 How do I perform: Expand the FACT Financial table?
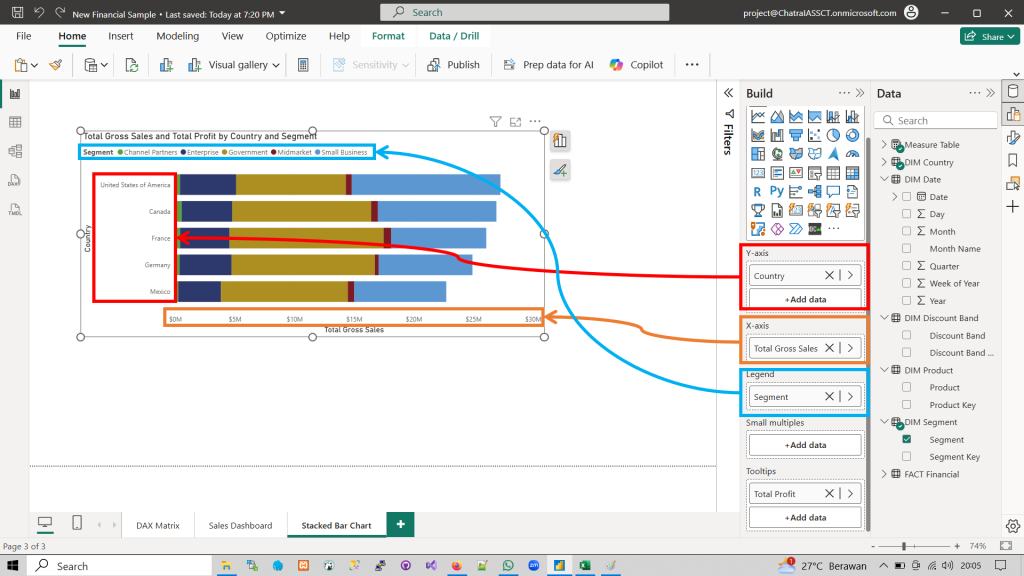point(883,475)
